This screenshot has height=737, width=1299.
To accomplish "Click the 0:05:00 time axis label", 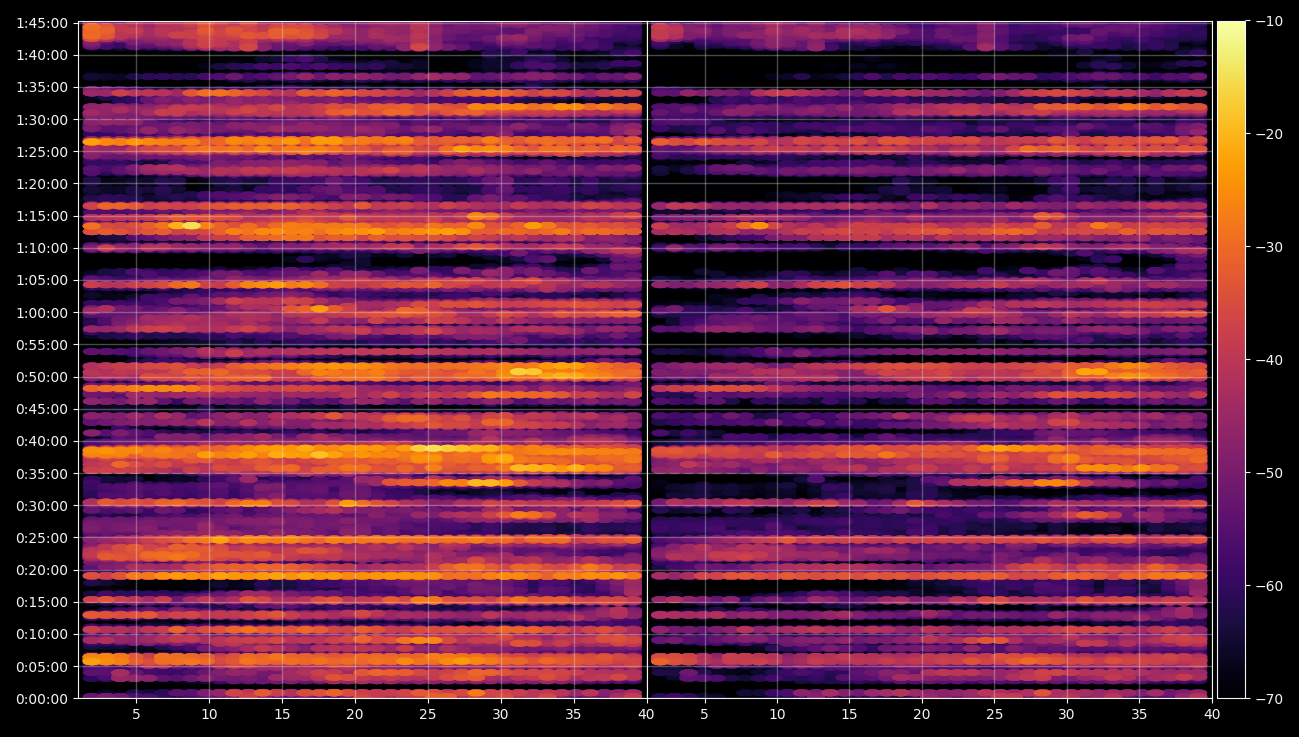I will (42, 666).
